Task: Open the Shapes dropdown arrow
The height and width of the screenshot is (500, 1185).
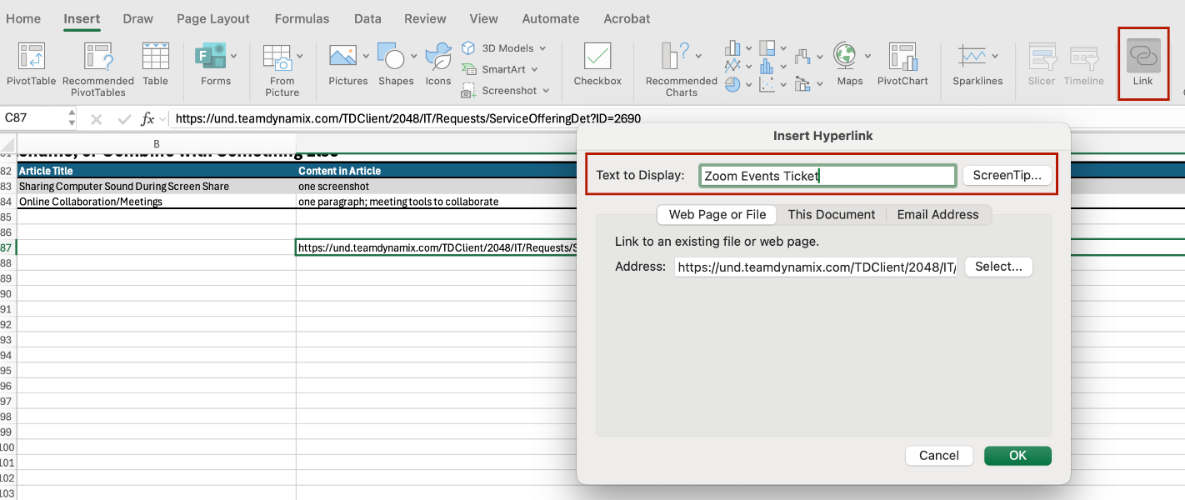Action: coord(414,56)
